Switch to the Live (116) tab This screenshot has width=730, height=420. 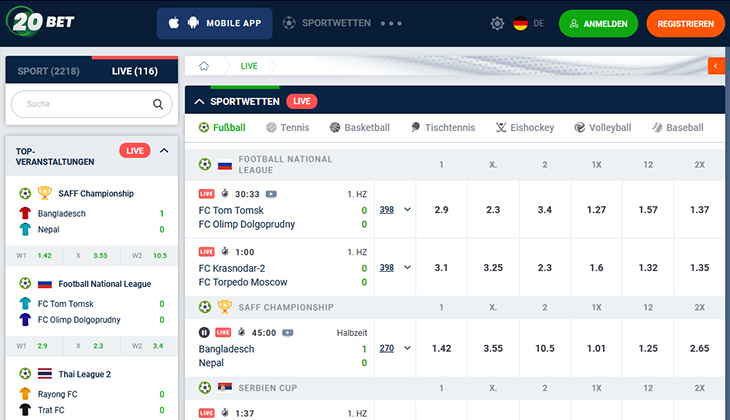point(135,71)
